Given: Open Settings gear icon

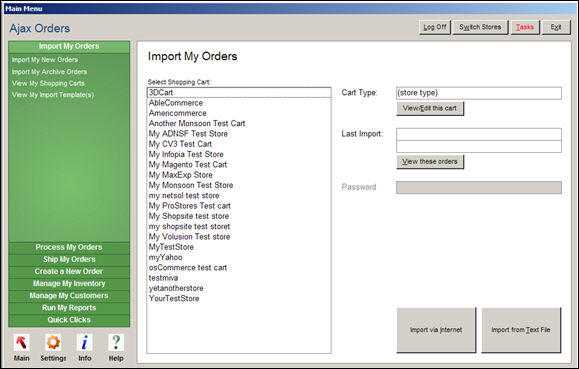Looking at the screenshot, I should (53, 342).
